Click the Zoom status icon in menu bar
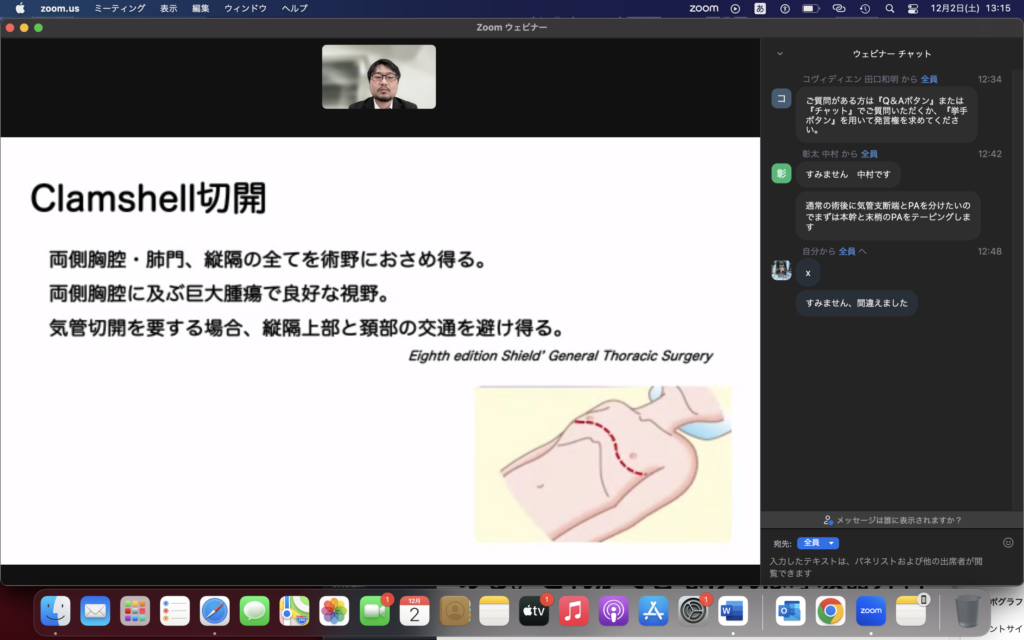 coord(704,8)
